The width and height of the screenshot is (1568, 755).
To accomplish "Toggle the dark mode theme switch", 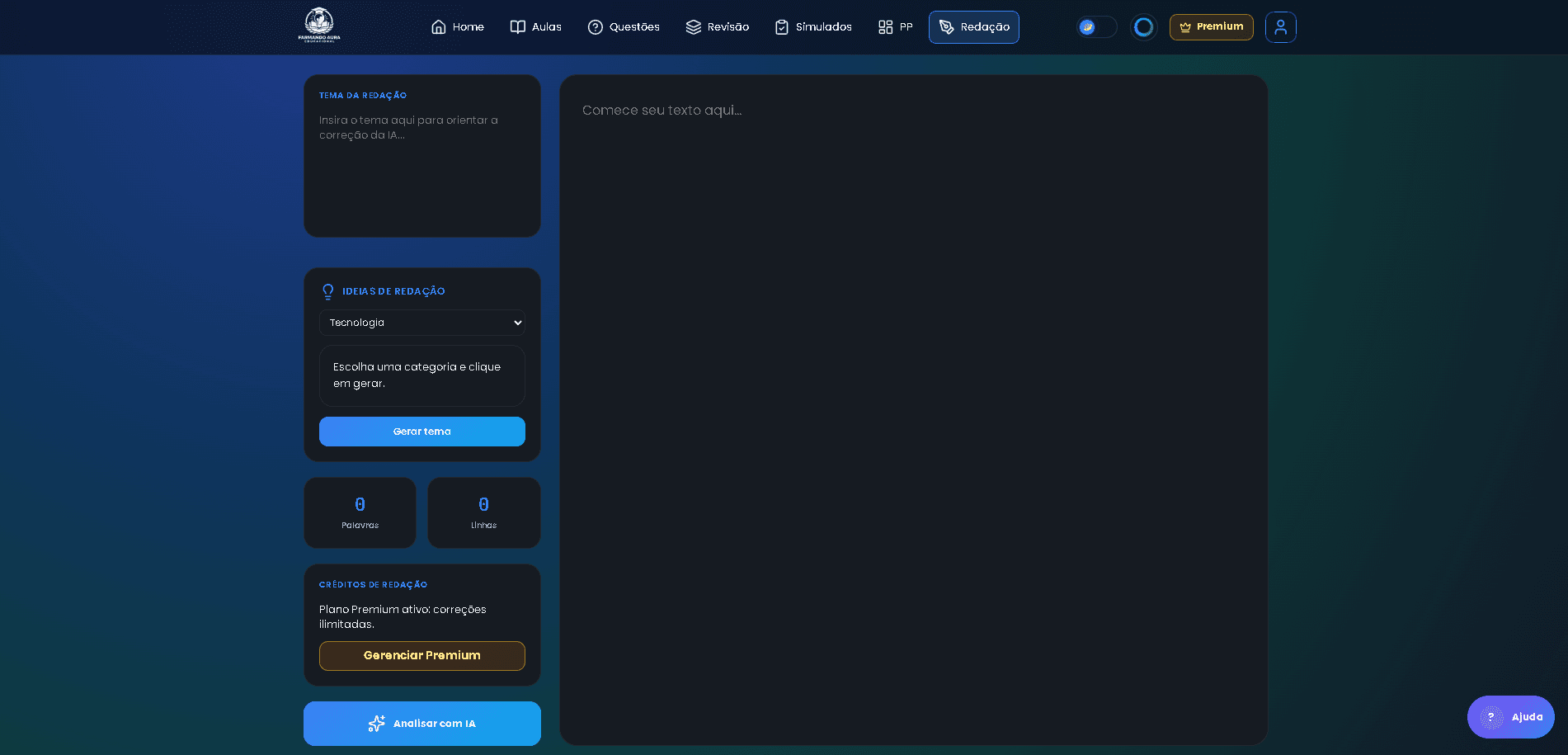I will coord(1096,27).
